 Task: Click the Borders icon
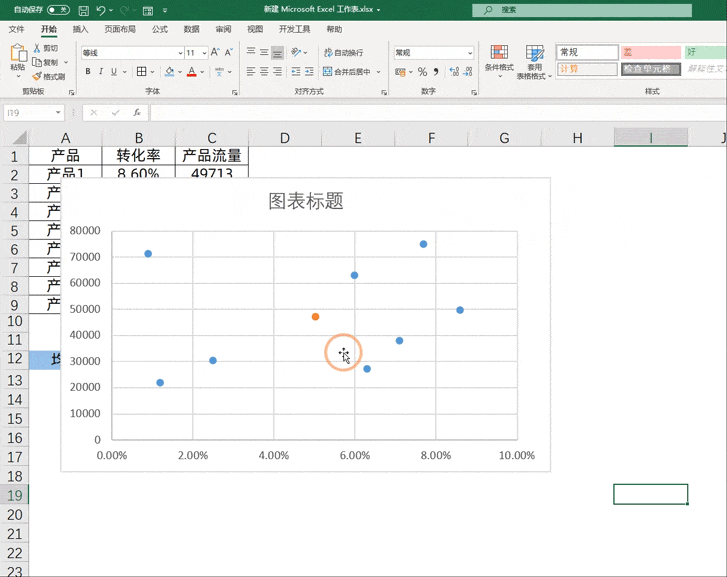coord(141,72)
